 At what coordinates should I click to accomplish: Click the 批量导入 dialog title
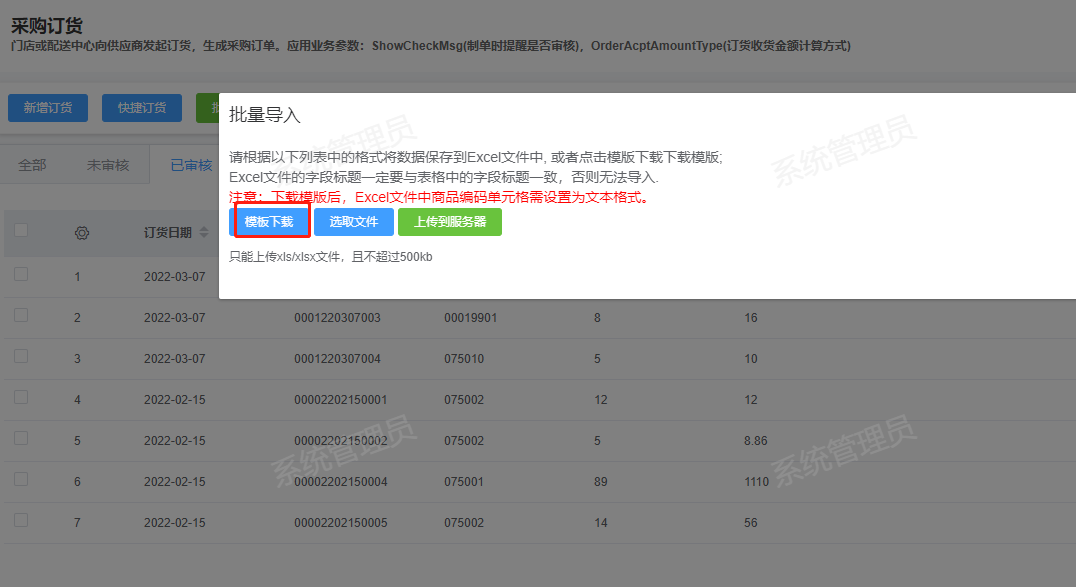click(x=265, y=115)
